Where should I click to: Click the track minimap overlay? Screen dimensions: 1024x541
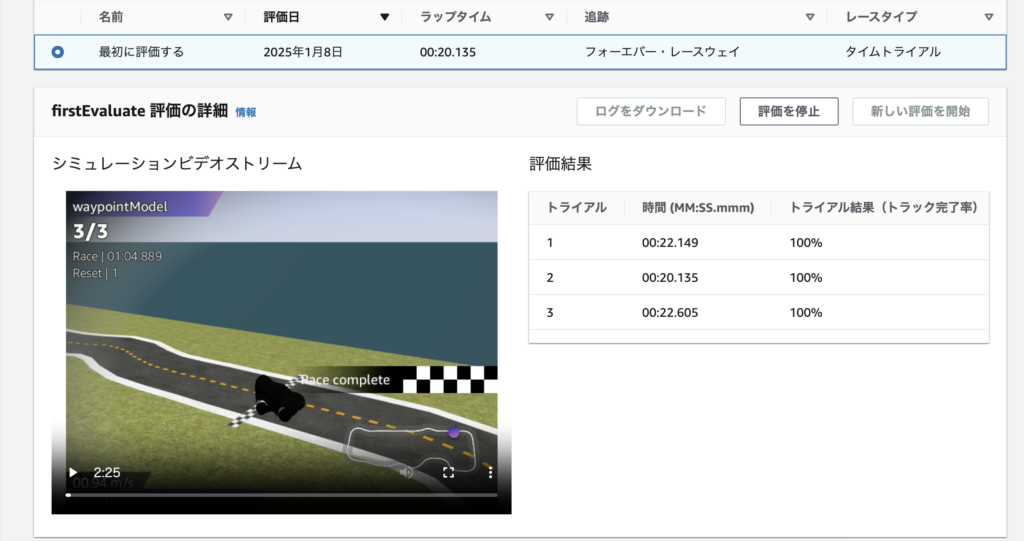[x=413, y=448]
